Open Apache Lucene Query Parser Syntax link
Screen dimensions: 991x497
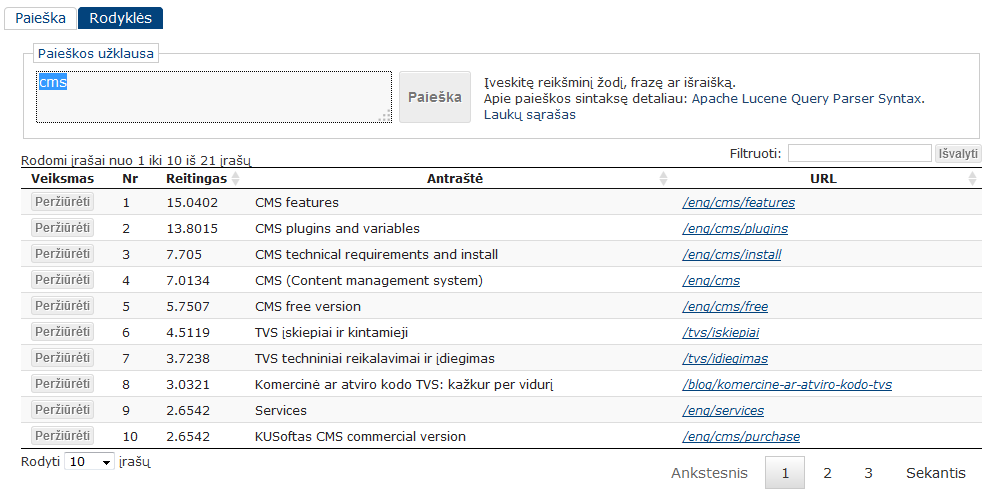click(806, 99)
